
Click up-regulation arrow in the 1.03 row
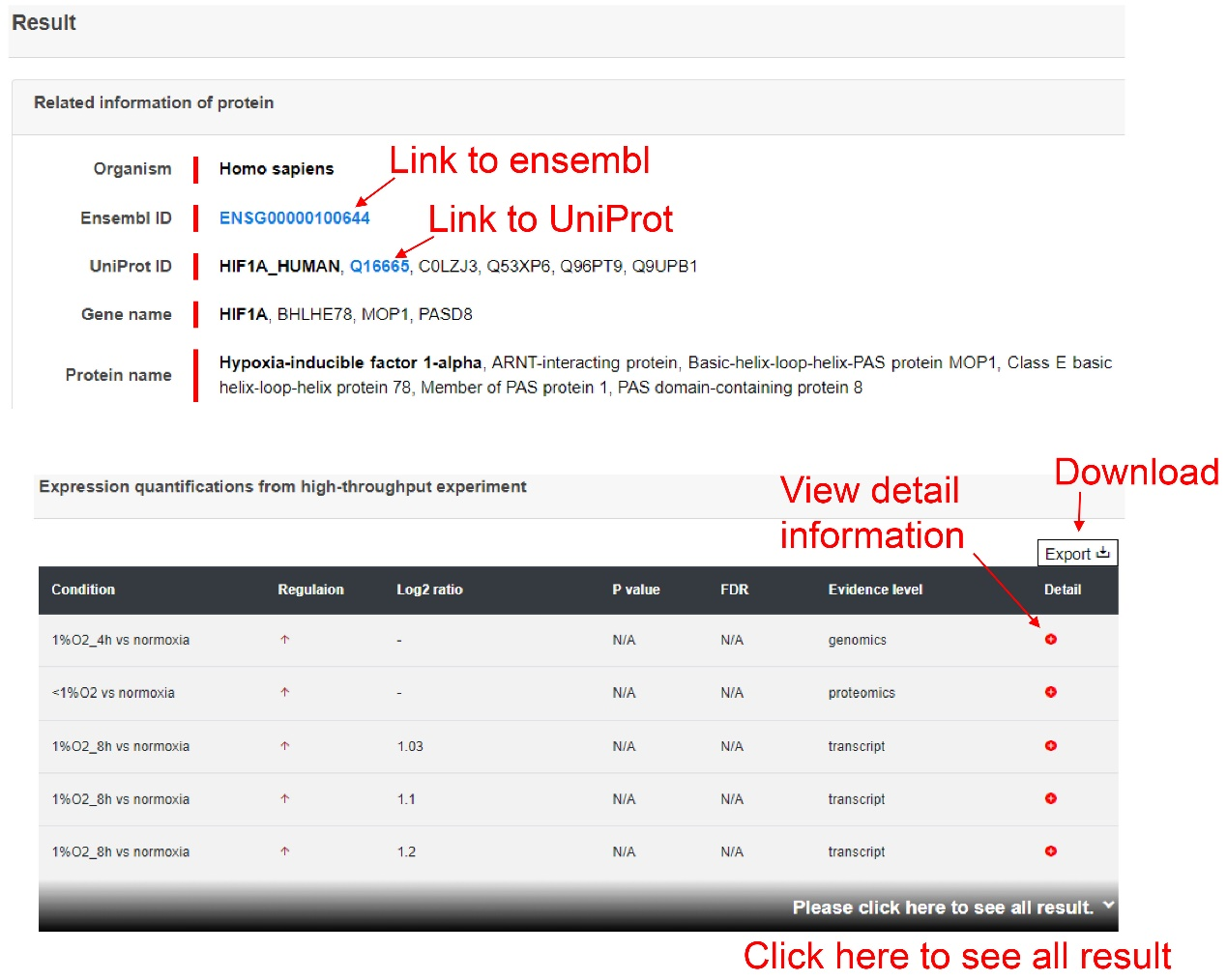pos(285,746)
